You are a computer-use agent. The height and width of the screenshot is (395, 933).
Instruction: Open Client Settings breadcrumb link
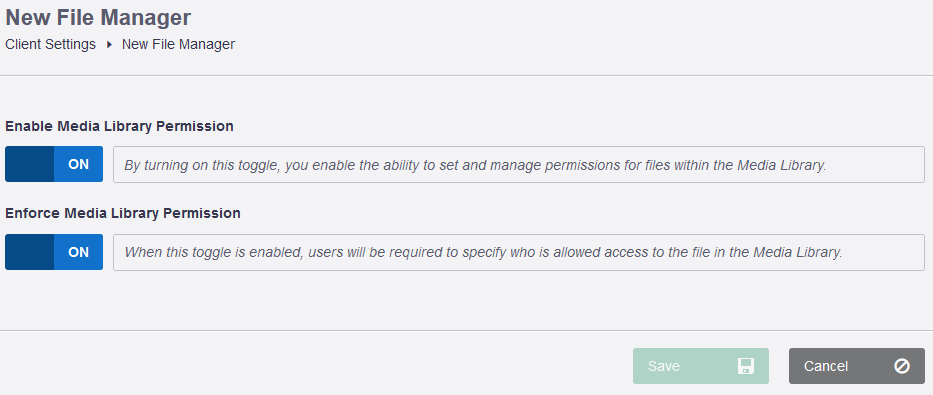(x=51, y=45)
